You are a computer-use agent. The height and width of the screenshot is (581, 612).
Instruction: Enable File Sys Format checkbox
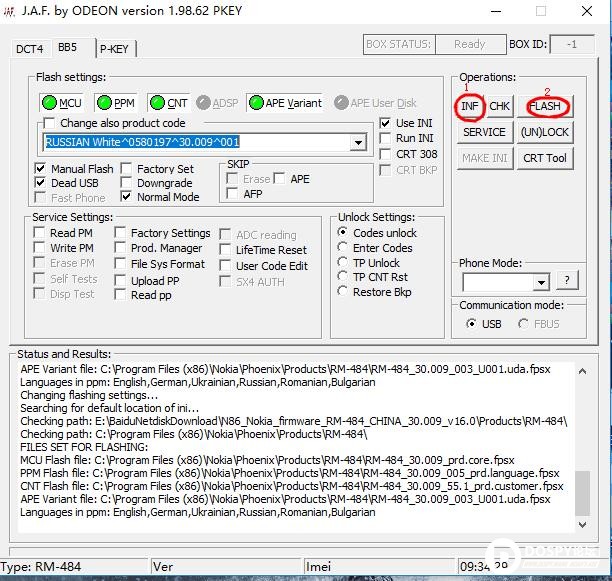(120, 264)
